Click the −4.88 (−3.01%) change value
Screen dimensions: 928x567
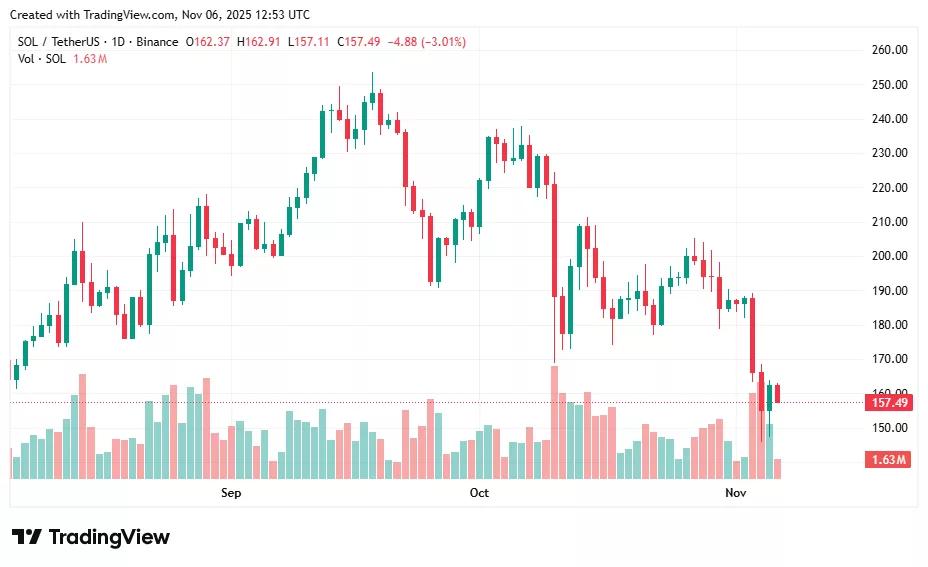click(x=427, y=42)
